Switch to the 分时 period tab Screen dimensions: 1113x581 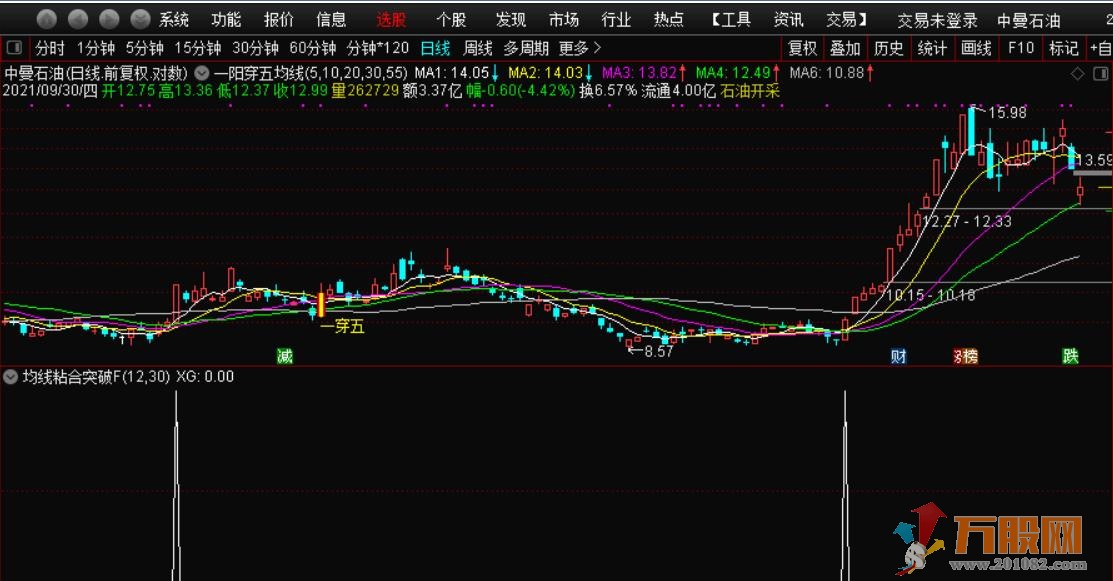pos(50,48)
